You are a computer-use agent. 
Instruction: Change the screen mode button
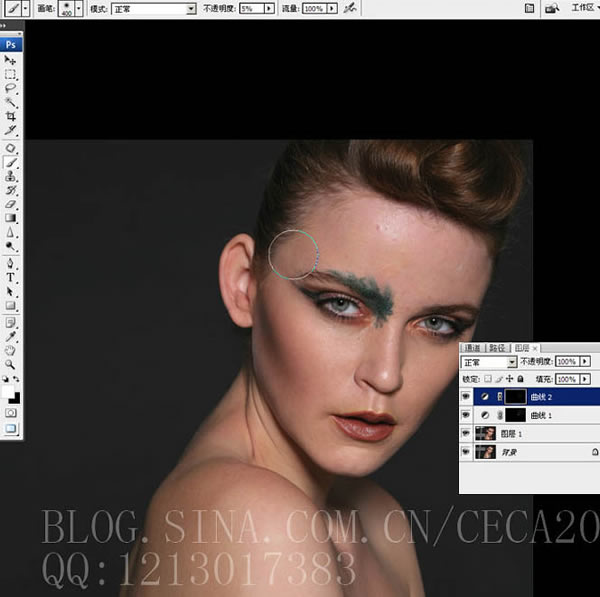tap(11, 428)
